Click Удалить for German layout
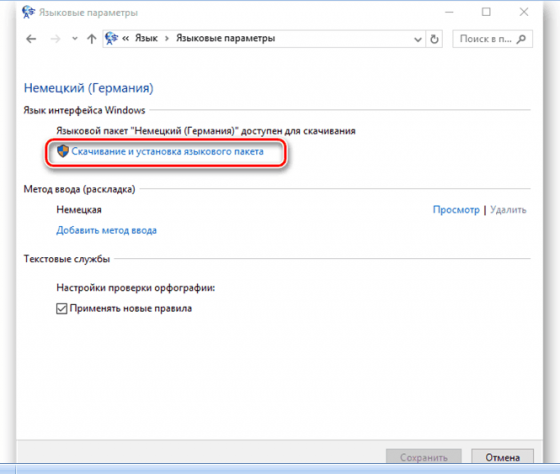Screen dimensions: 560x474 (x=508, y=210)
